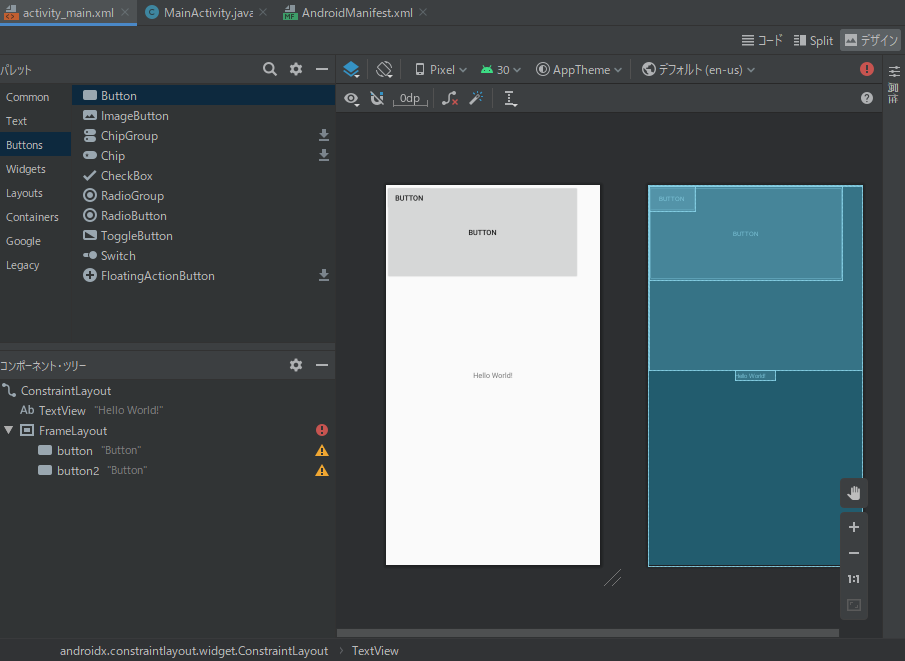Image resolution: width=905 pixels, height=661 pixels.
Task: Collapse the FrameLayout tree node
Action: pyautogui.click(x=9, y=430)
